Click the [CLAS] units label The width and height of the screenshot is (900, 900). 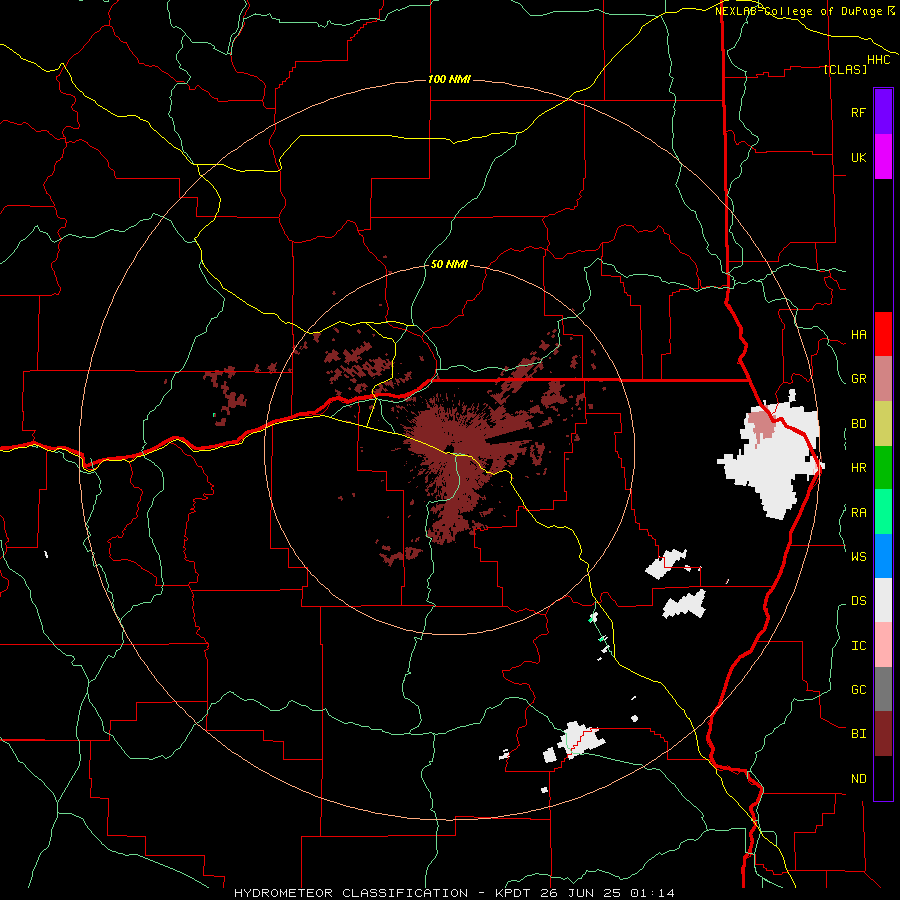tap(845, 69)
